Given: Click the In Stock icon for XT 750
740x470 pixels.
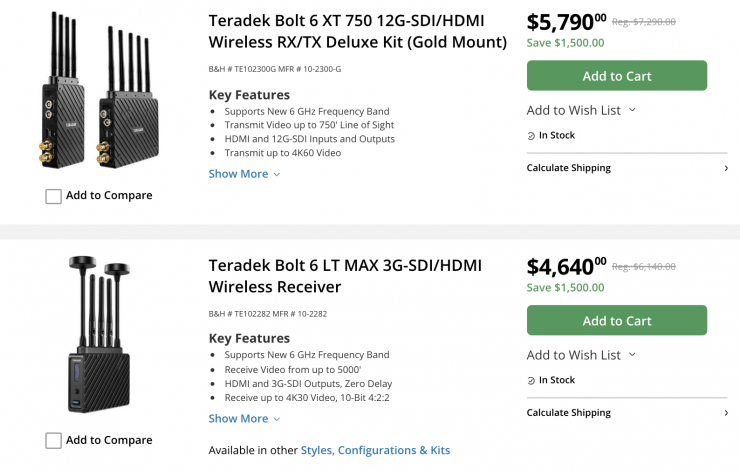Looking at the screenshot, I should click(x=532, y=136).
